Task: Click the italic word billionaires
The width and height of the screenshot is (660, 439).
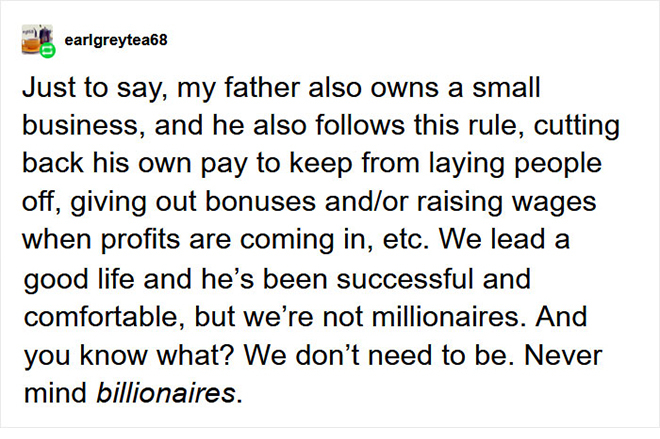Action: 166,393
